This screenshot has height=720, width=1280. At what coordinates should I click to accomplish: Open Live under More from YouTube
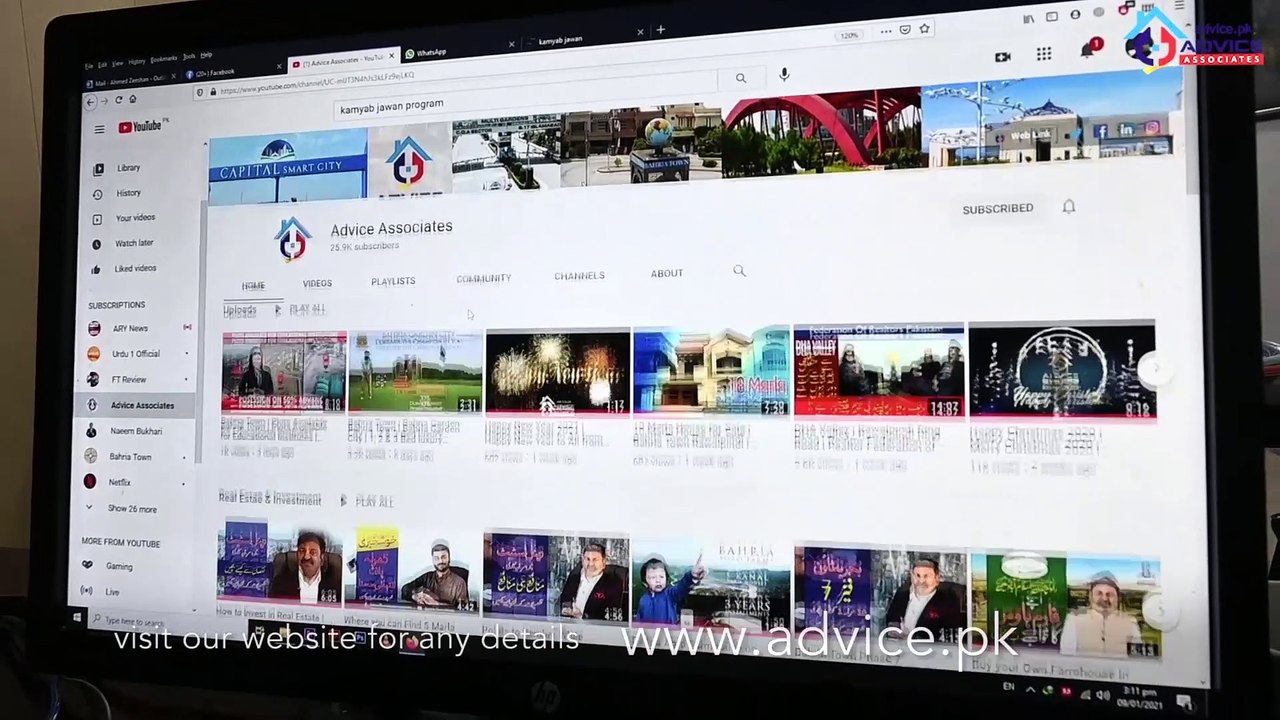point(112,592)
